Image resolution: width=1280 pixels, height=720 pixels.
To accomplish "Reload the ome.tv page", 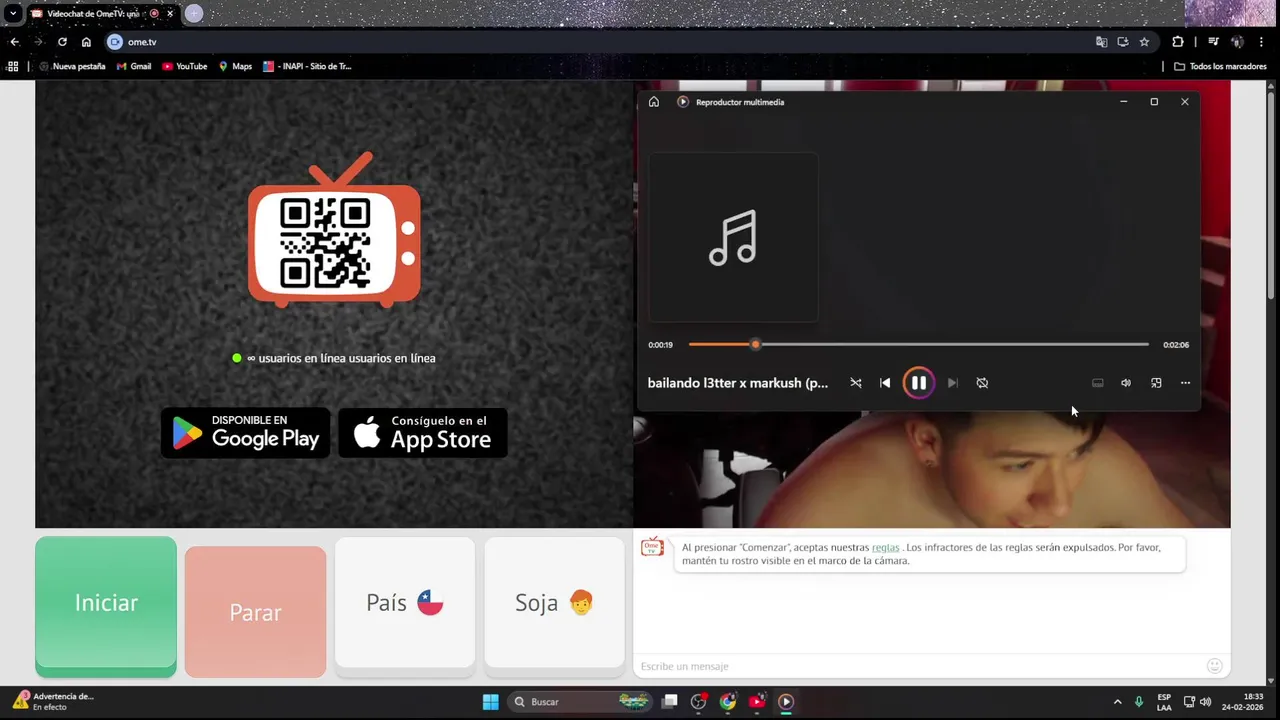I will pyautogui.click(x=62, y=42).
